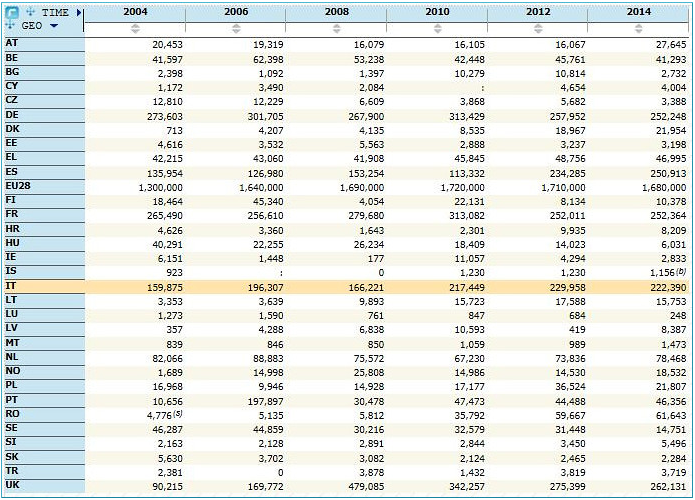Expand the TIME dimension arrow
695x500 pixels.
coord(79,12)
